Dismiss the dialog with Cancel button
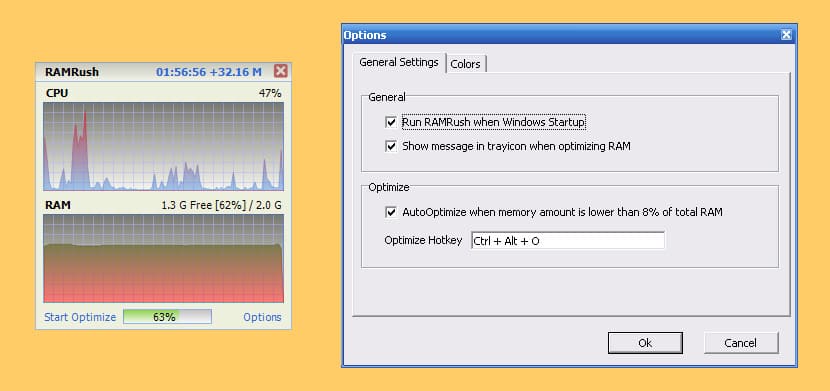This screenshot has width=830, height=391. [741, 343]
